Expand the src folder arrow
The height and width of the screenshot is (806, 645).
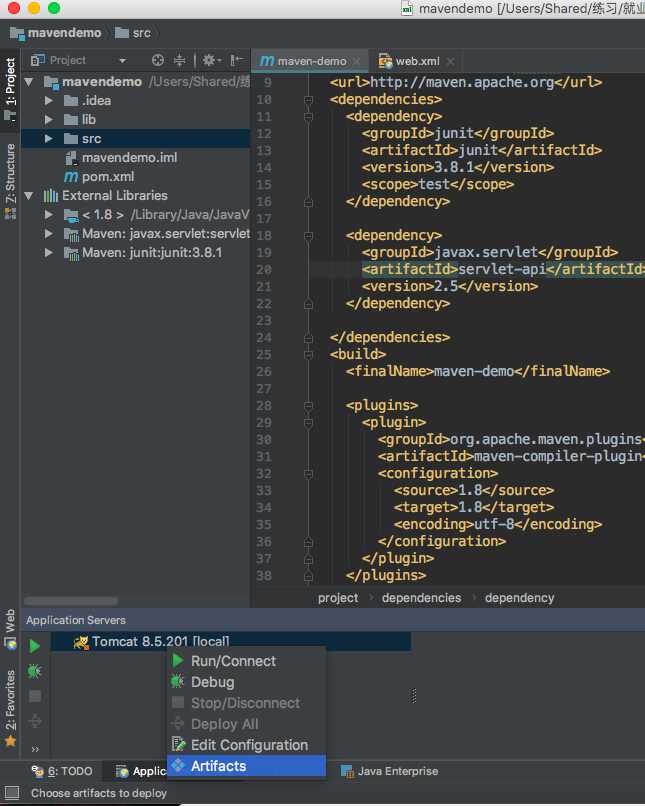point(49,139)
